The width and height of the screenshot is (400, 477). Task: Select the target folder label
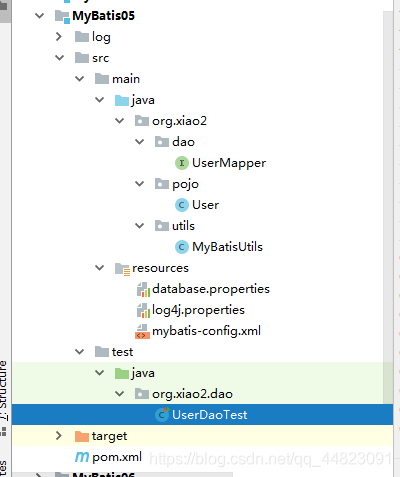pyautogui.click(x=109, y=436)
